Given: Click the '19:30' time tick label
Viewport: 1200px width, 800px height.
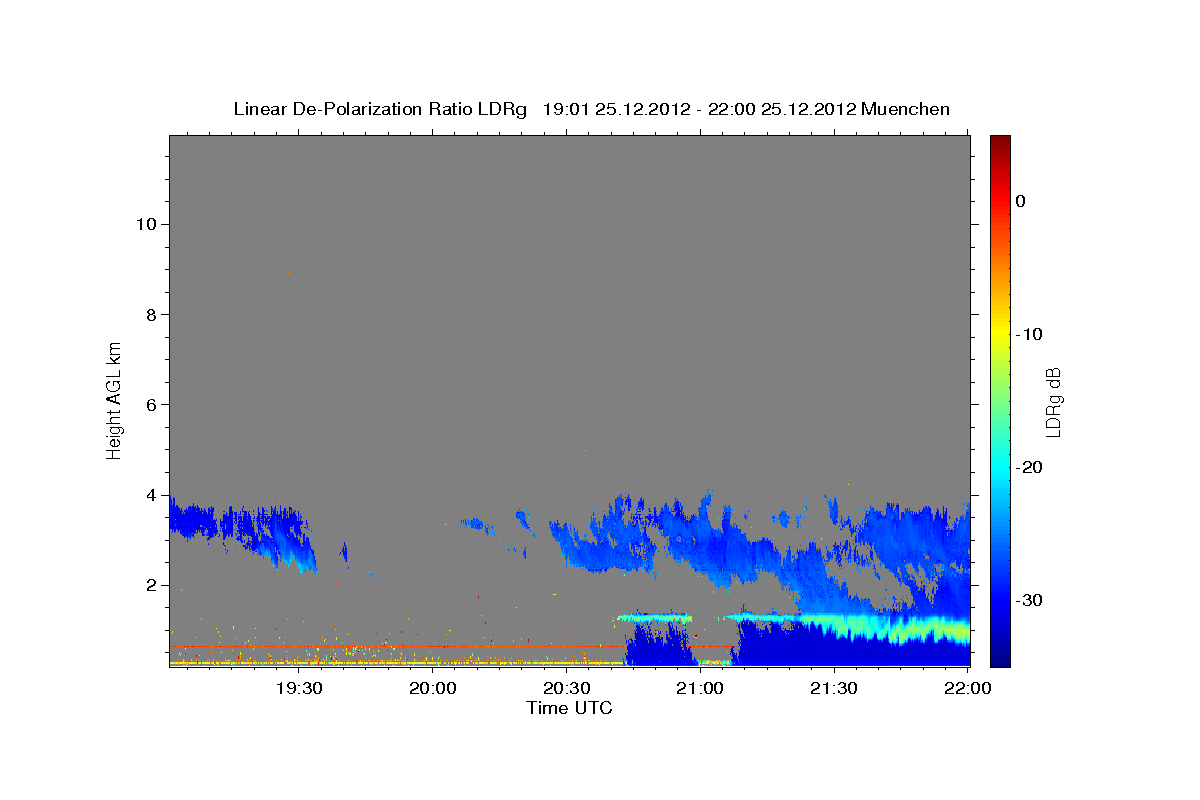Looking at the screenshot, I should 299,688.
